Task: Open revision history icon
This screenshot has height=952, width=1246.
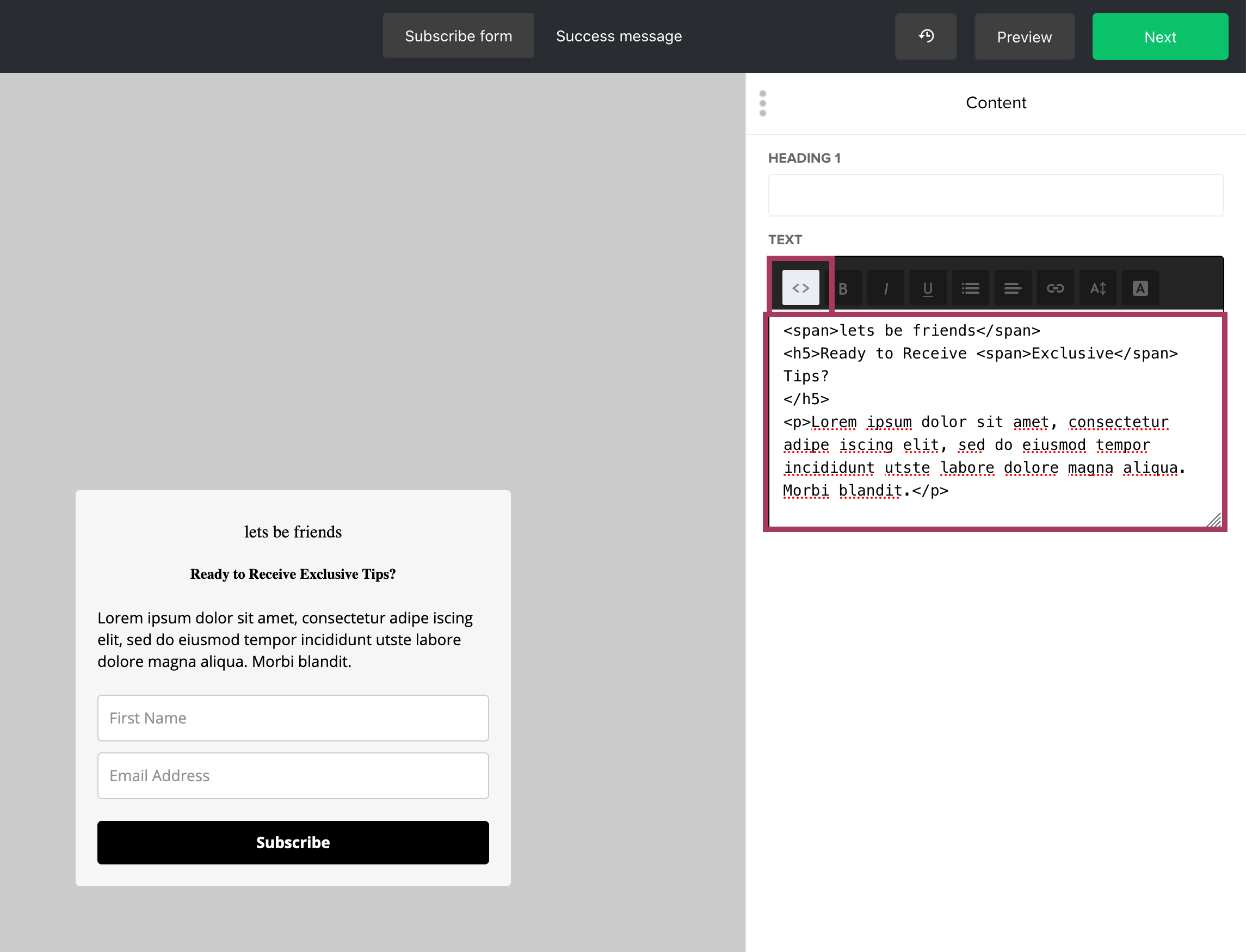Action: pos(926,36)
